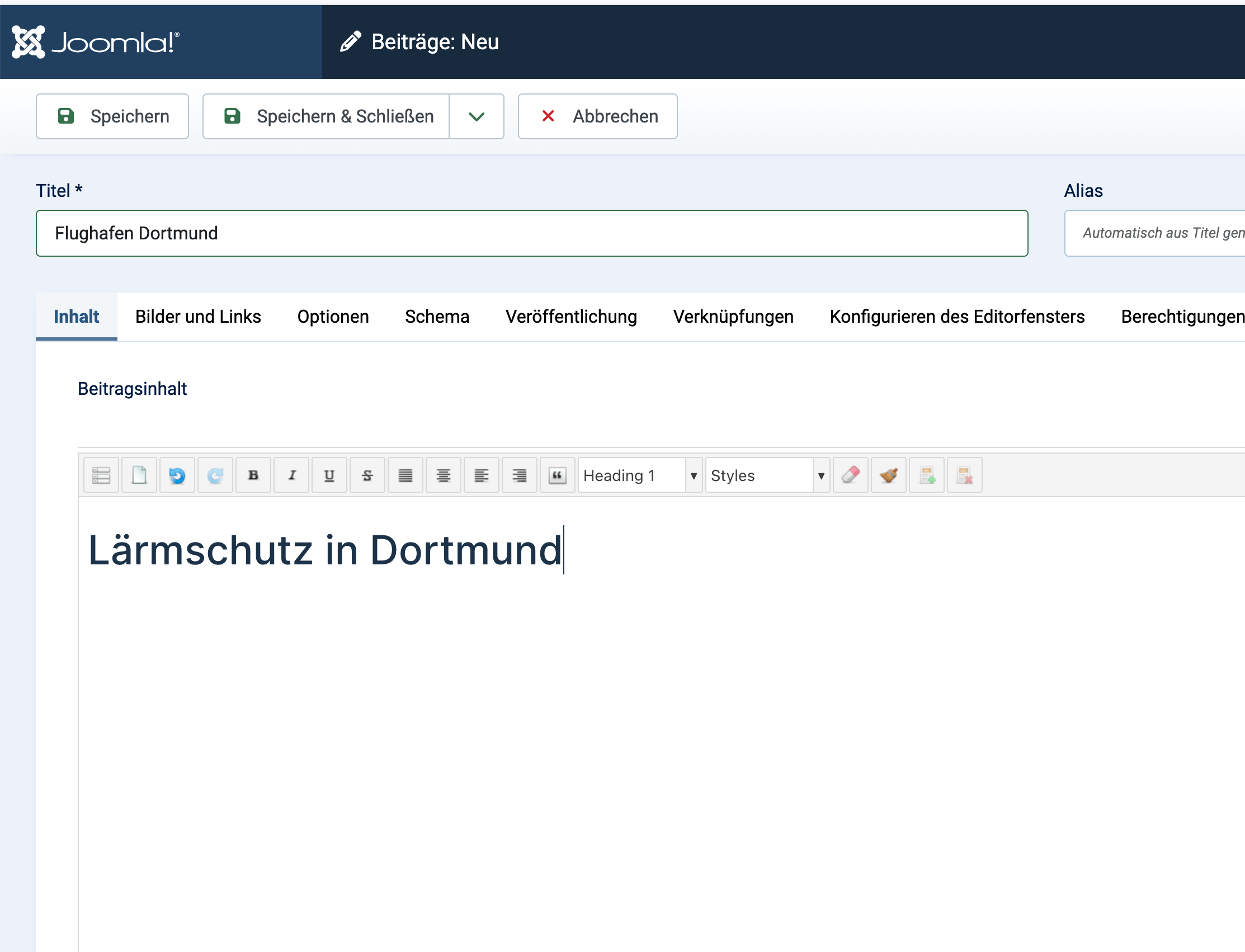Click Speichern & Schließen
This screenshot has height=952, width=1245.
pos(327,116)
